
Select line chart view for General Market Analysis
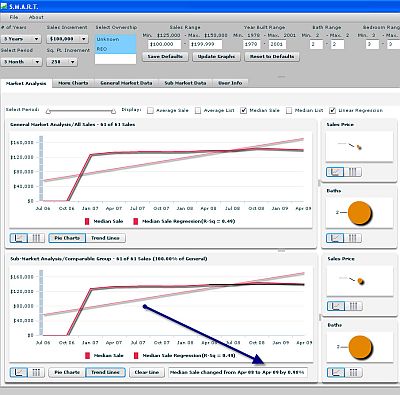19,238
